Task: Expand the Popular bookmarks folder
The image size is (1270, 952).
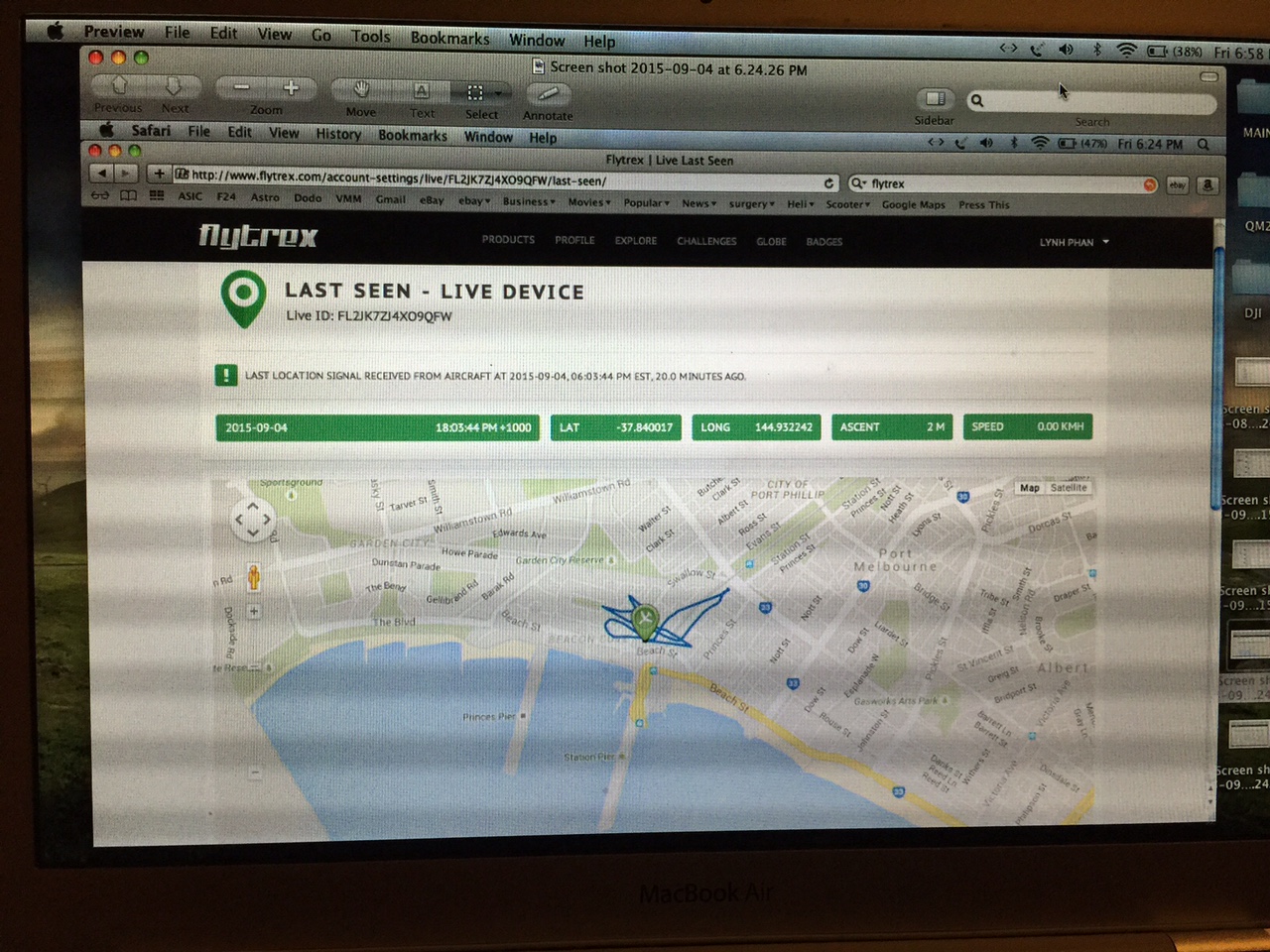Action: click(x=649, y=203)
